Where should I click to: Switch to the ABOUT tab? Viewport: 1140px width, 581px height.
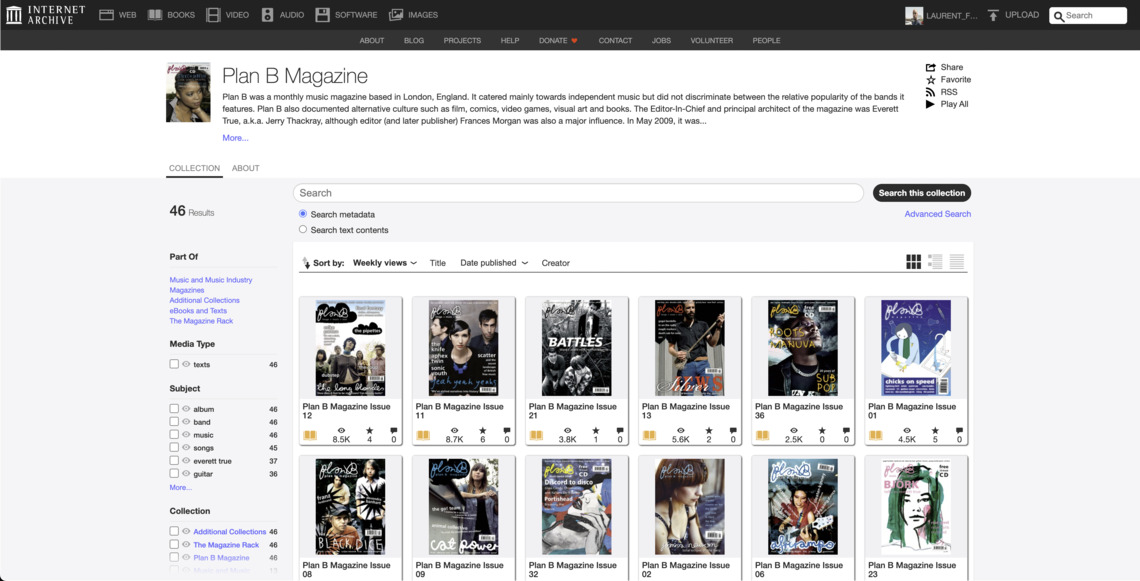pos(246,168)
